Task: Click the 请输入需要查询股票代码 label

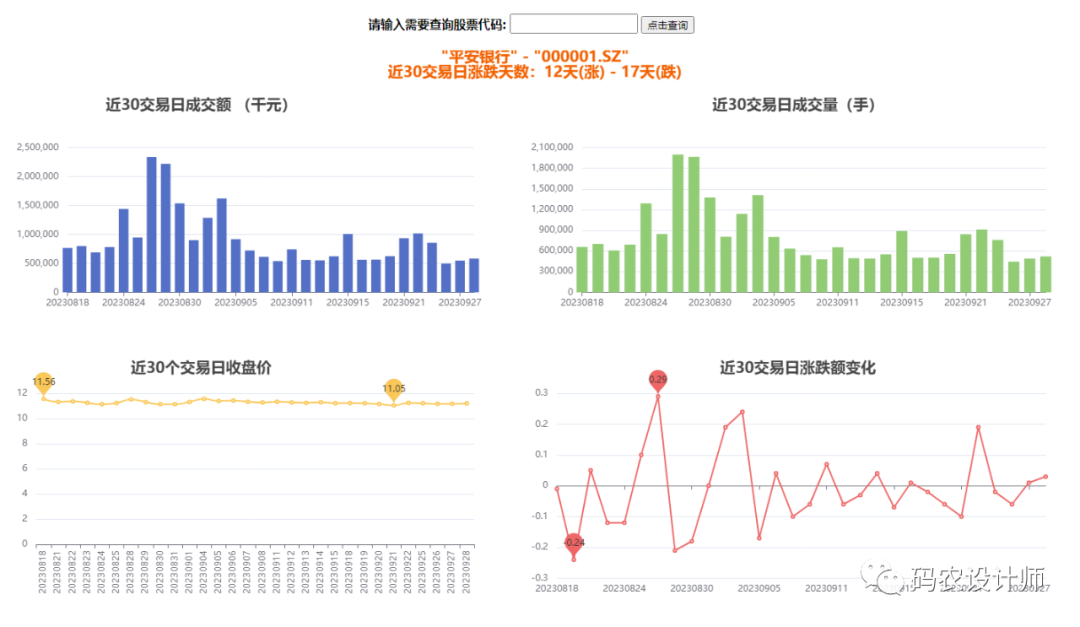Action: (x=437, y=25)
